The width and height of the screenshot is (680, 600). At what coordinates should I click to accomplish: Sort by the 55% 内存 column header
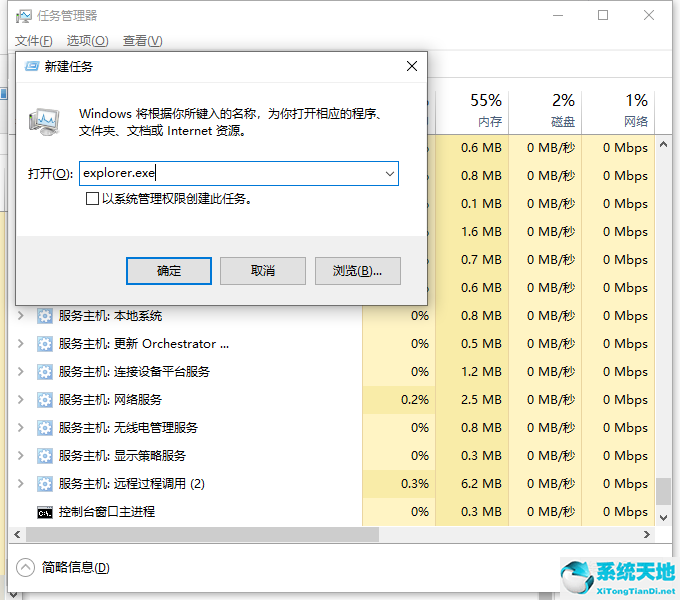click(472, 111)
